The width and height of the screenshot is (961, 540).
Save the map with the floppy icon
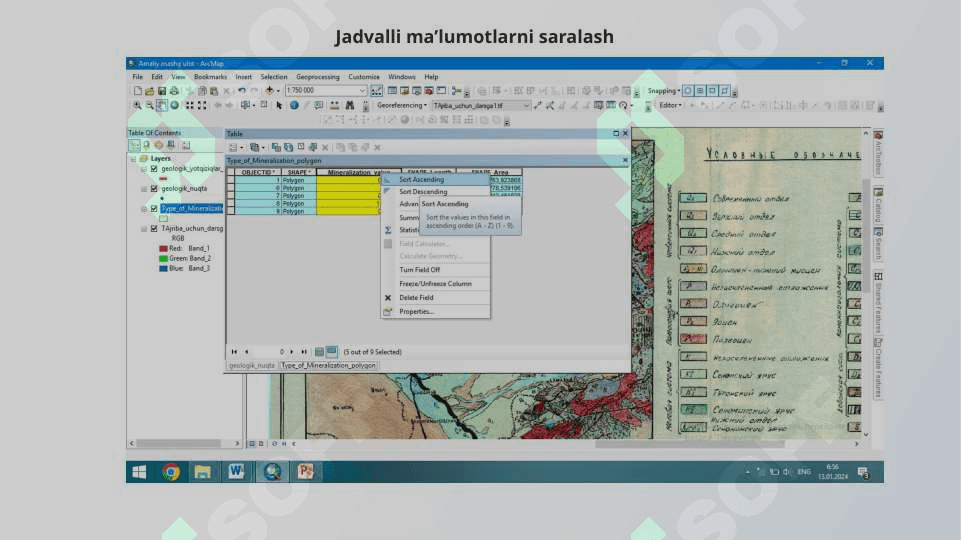[x=162, y=91]
